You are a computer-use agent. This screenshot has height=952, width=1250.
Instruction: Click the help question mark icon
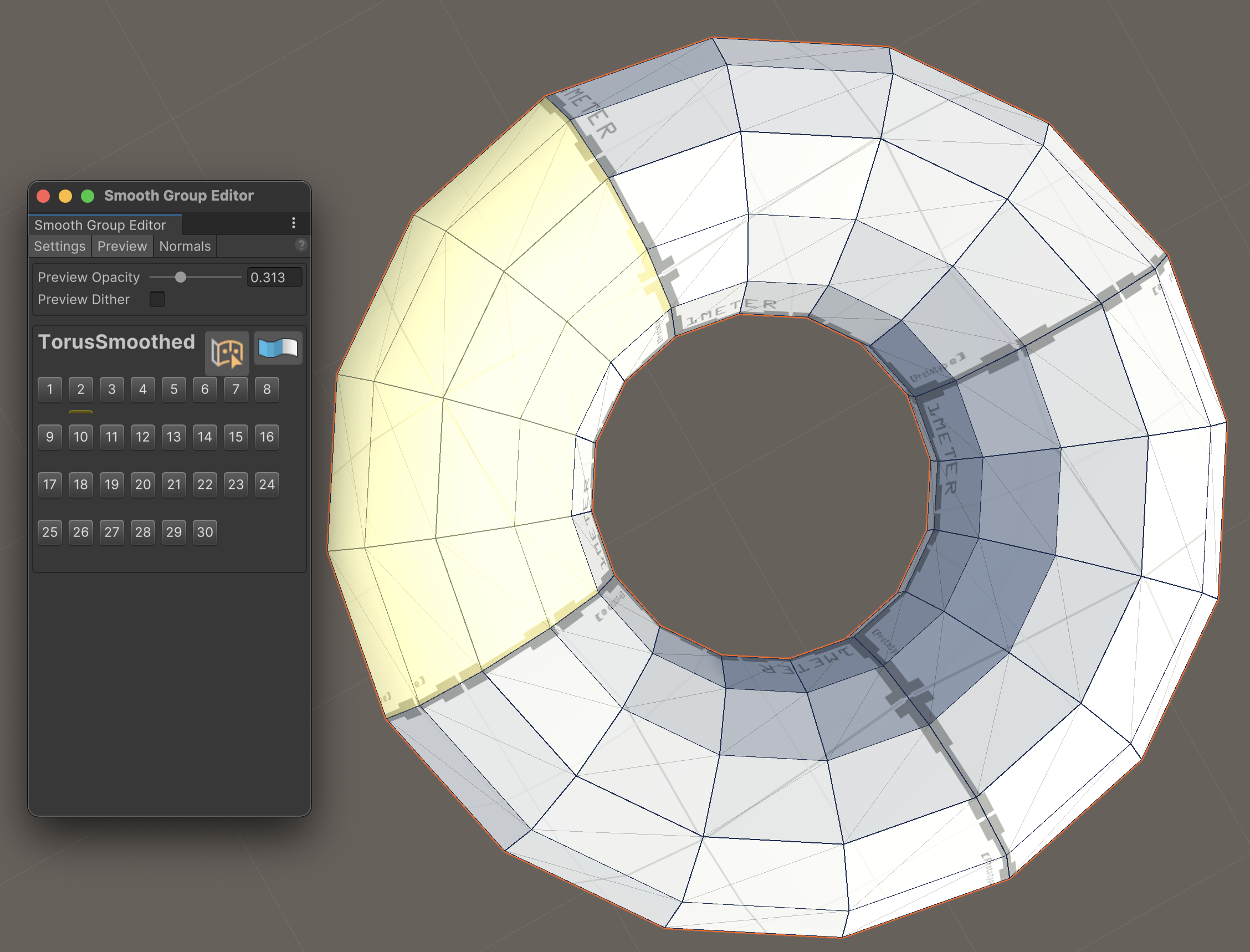point(301,245)
